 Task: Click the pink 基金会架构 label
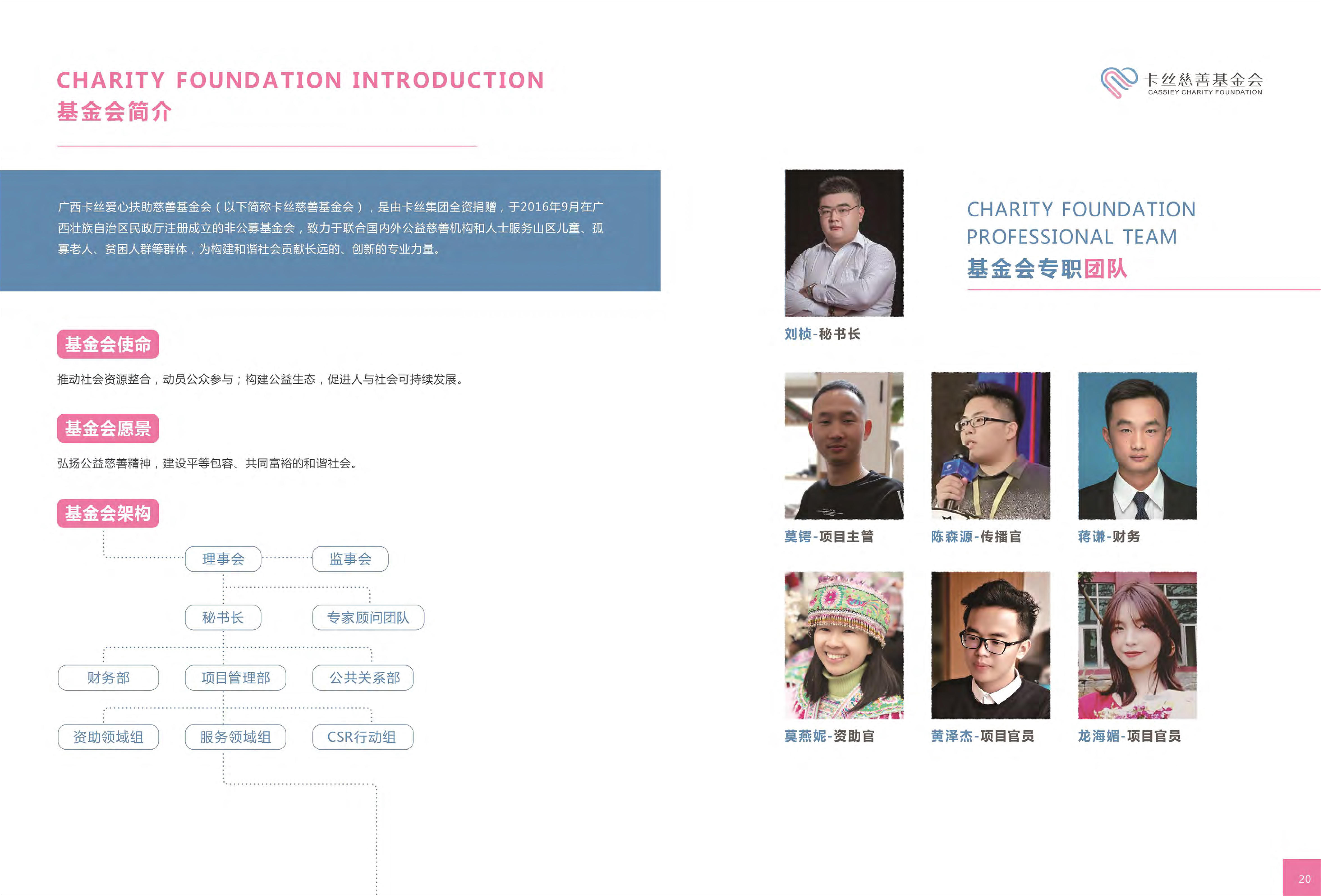point(108,514)
